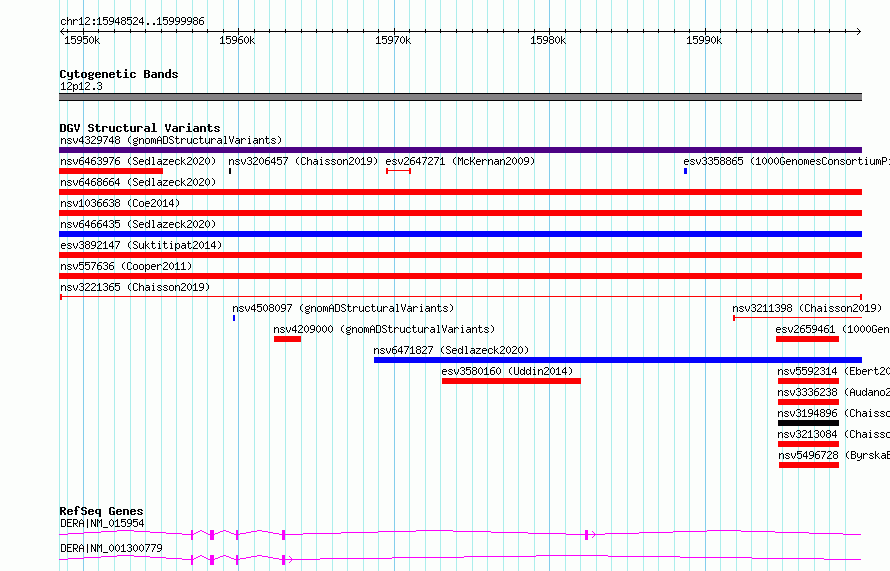
Task: Select the black nsv3194896 variant bar
Action: tap(808, 423)
